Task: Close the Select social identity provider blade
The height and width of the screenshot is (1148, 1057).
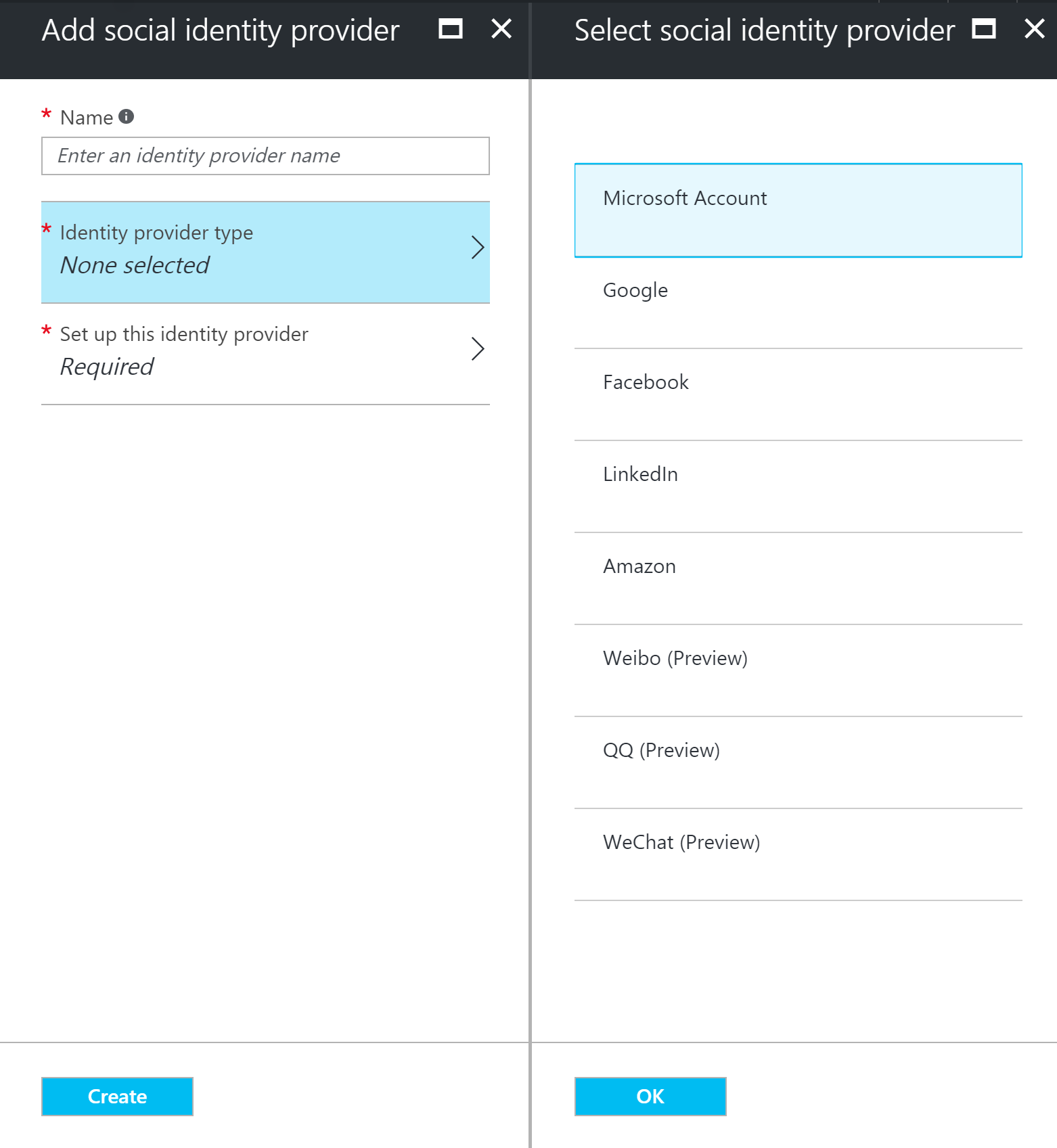Action: tap(1035, 28)
